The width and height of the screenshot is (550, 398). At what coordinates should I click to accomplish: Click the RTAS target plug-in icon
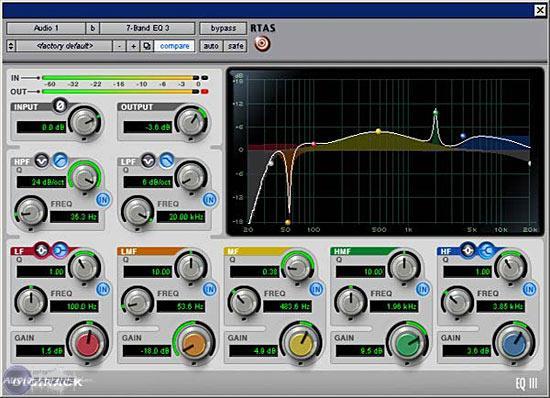click(262, 44)
